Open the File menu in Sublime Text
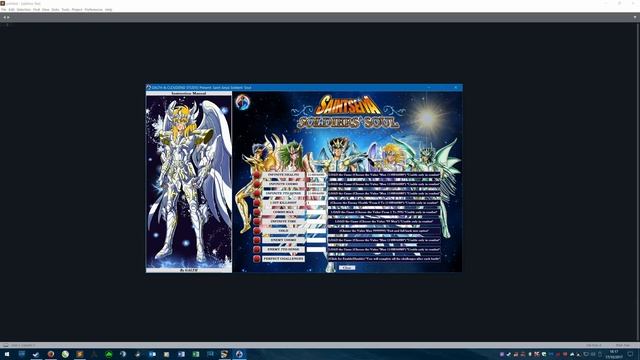640x360 pixels. pyautogui.click(x=3, y=9)
